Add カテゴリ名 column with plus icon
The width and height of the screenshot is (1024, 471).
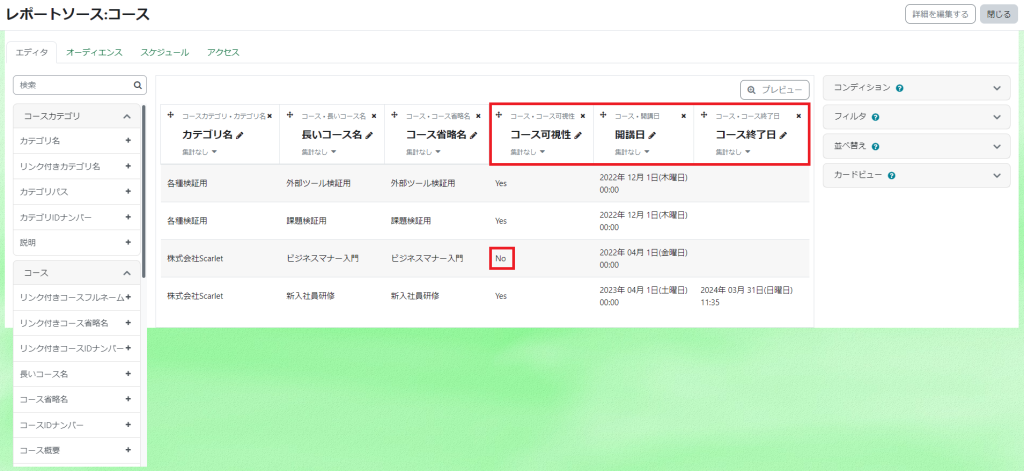(128, 140)
